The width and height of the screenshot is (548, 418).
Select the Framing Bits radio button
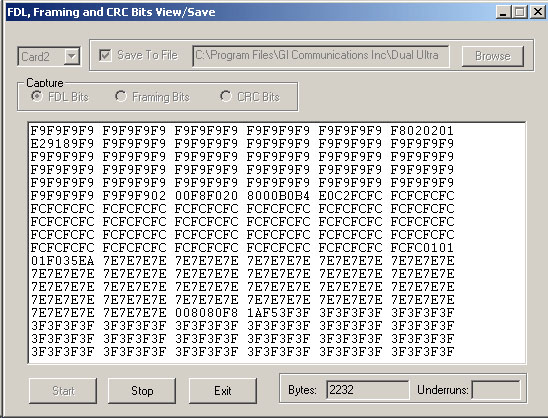click(x=121, y=96)
